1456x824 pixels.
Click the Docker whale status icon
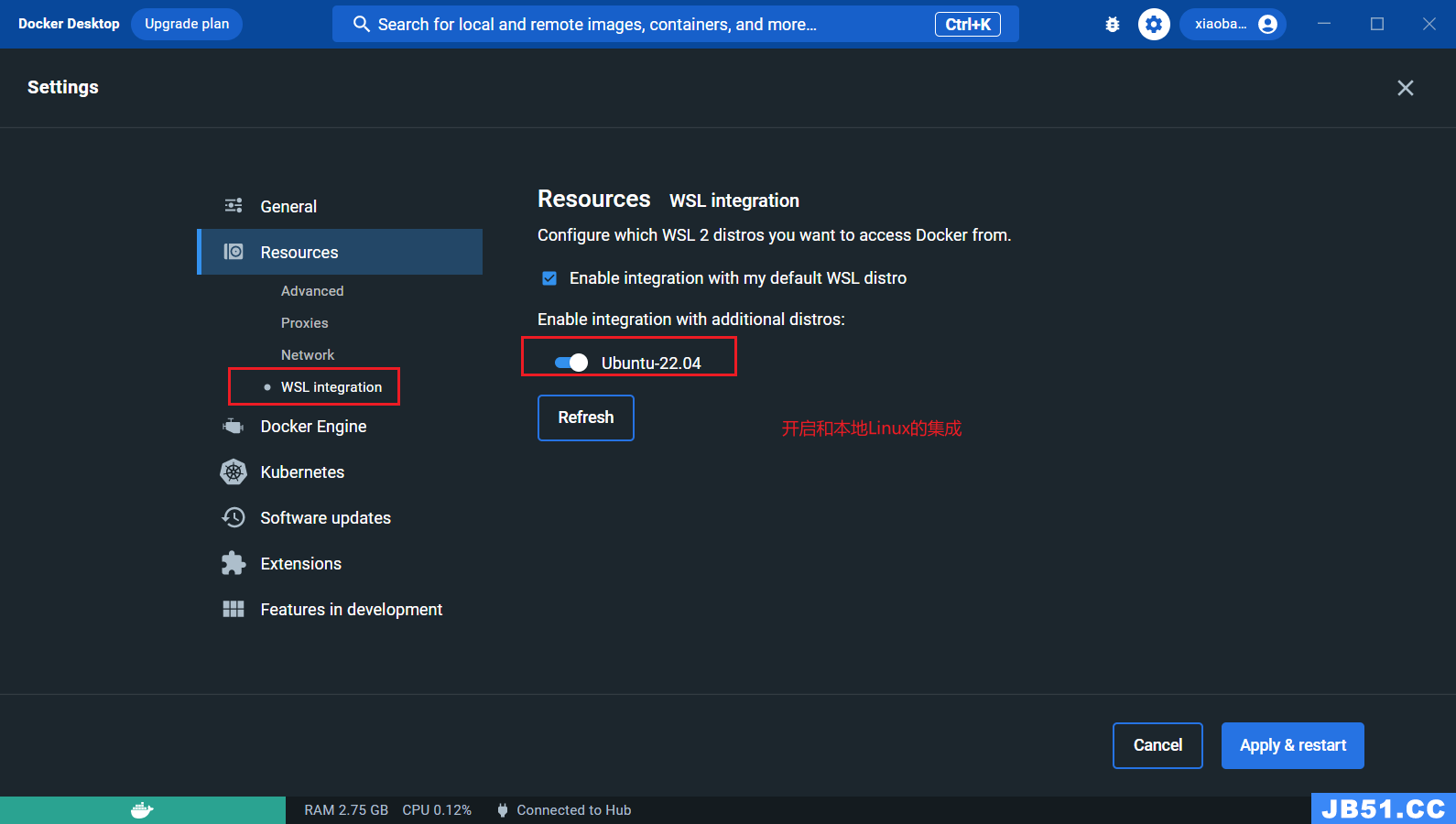click(142, 810)
